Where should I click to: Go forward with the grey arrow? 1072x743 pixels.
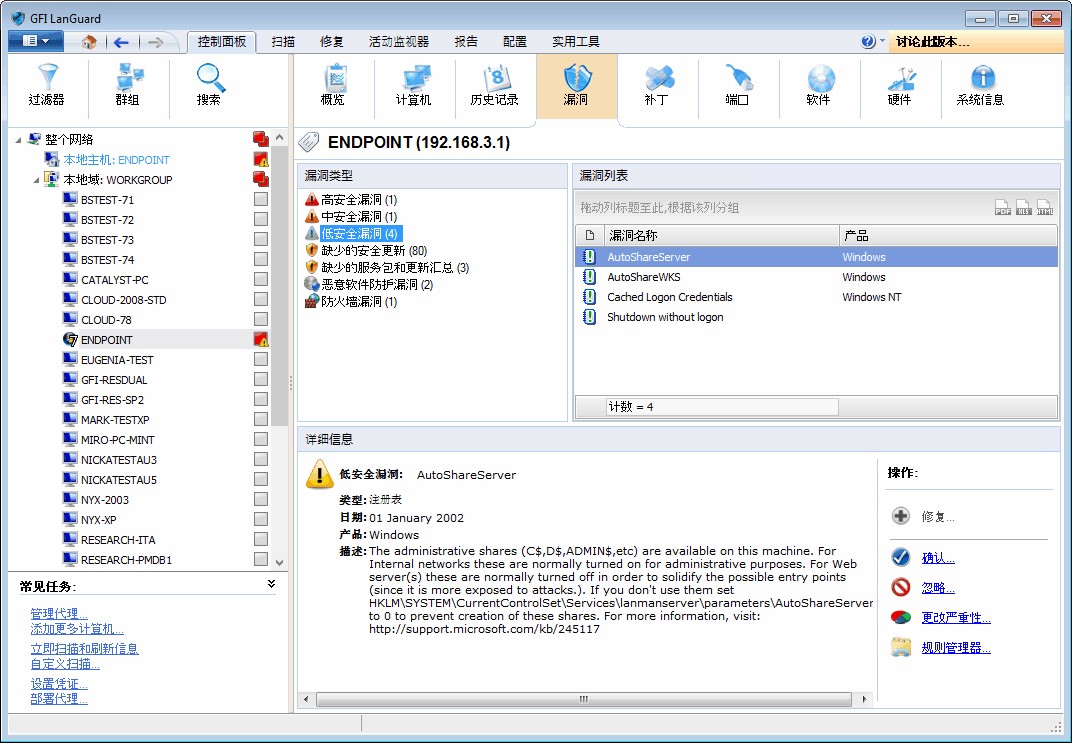tap(155, 42)
